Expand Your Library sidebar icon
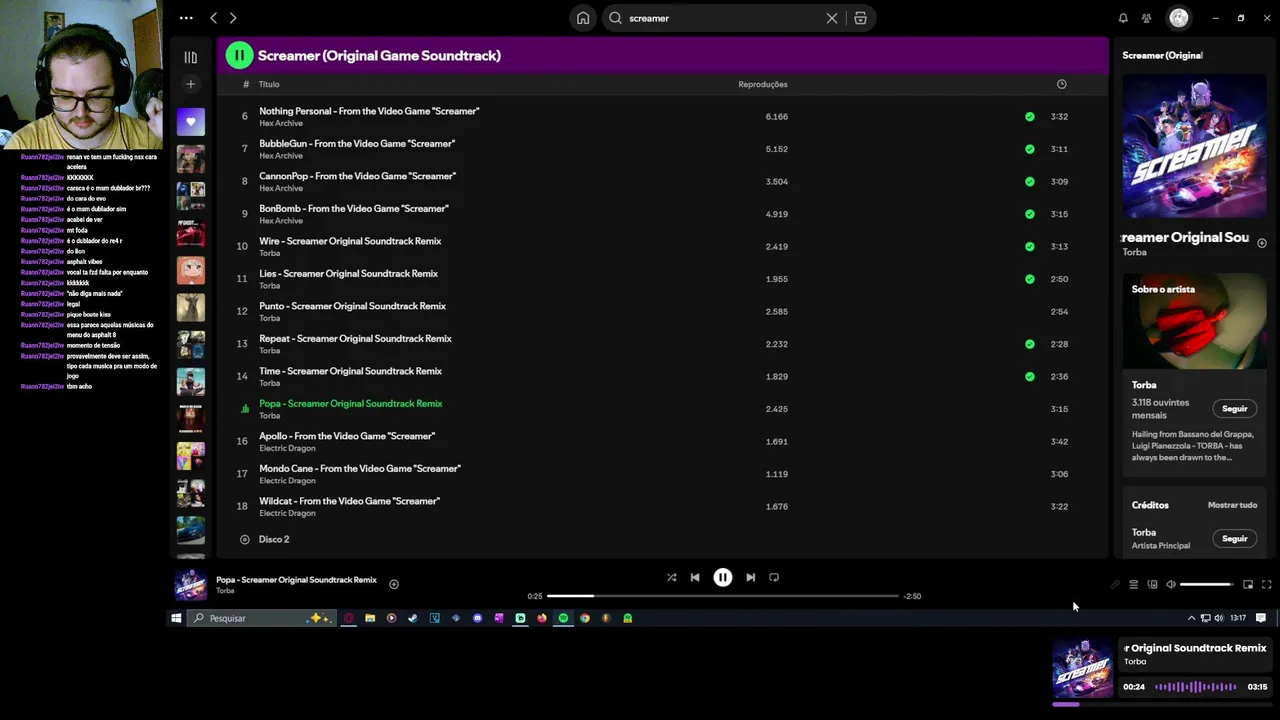Viewport: 1280px width, 720px height. pos(191,57)
